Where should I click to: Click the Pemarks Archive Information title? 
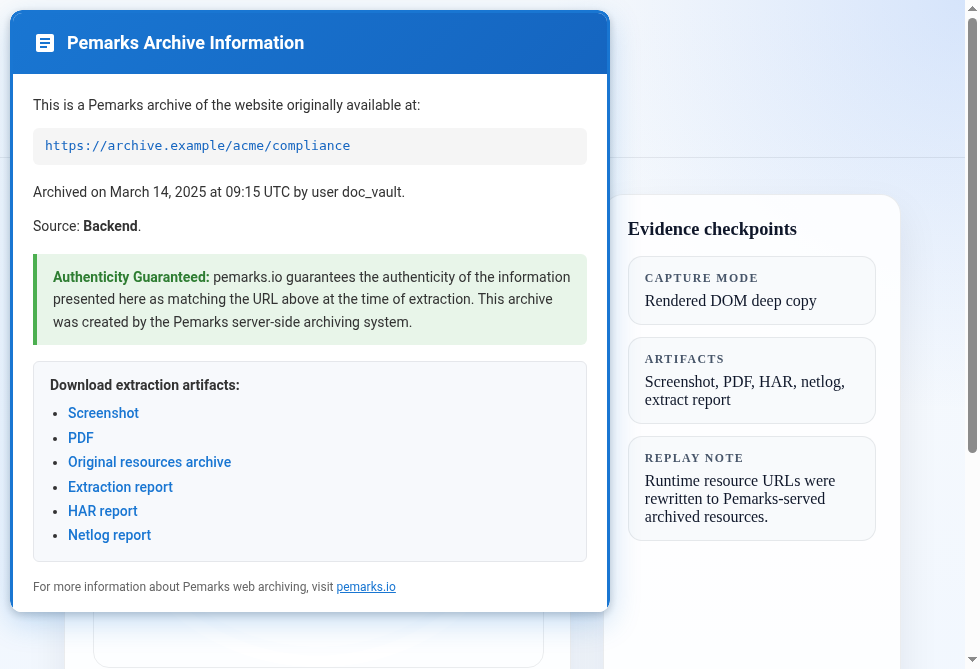pos(186,43)
